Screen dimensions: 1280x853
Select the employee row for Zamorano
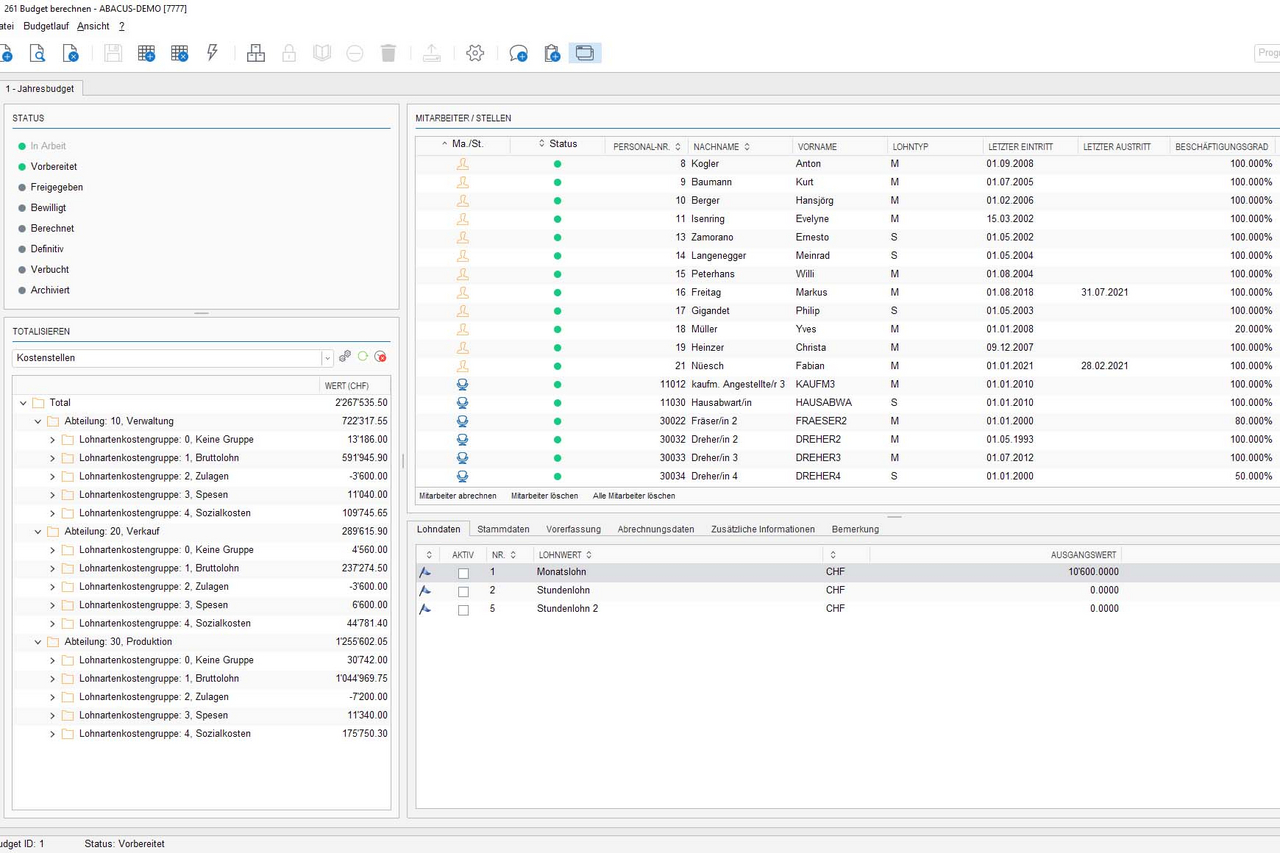point(716,237)
